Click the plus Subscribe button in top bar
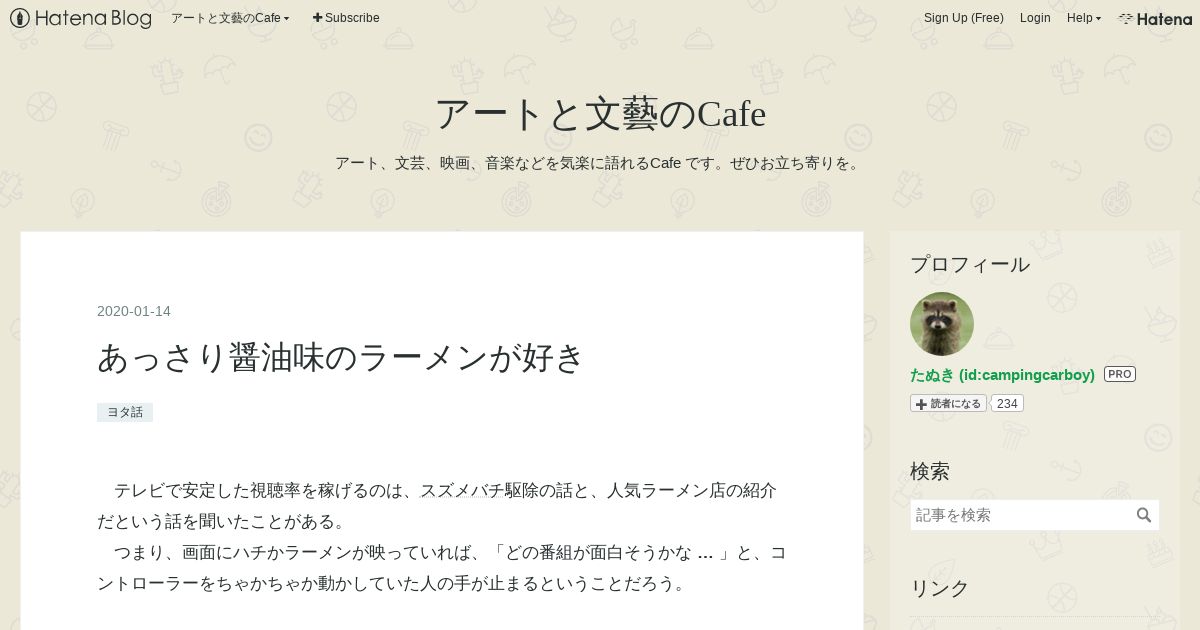This screenshot has width=1200, height=630. (346, 18)
